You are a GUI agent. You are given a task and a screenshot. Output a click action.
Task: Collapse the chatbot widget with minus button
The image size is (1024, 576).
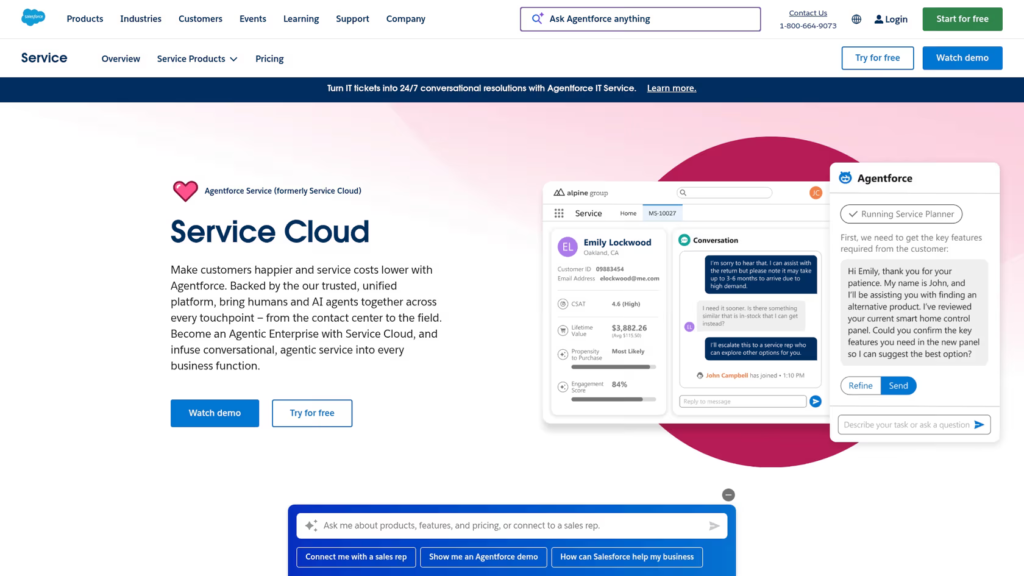pos(728,494)
